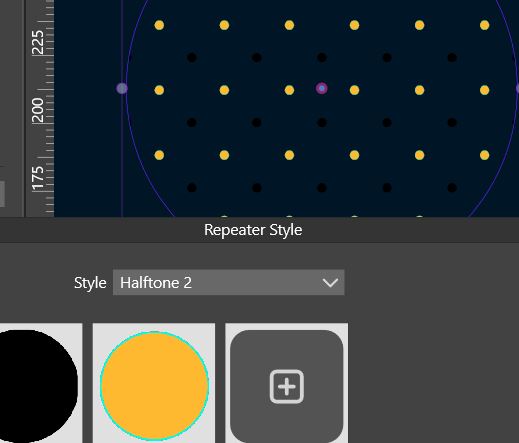Click the gray scrollbar thumb at the left edge

[2, 194]
